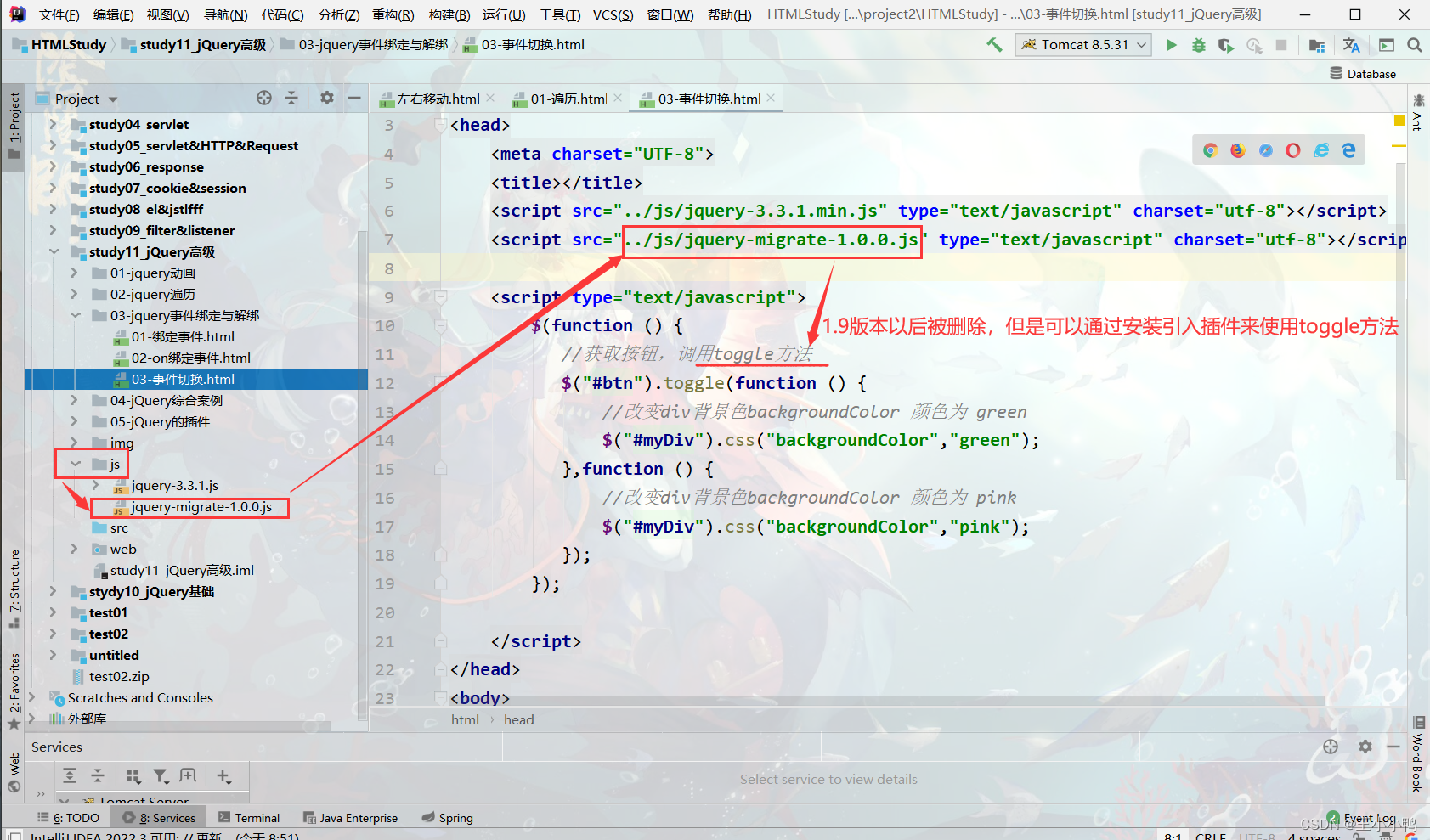Image resolution: width=1430 pixels, height=840 pixels.
Task: Open Services panel settings gear
Action: click(x=1365, y=747)
